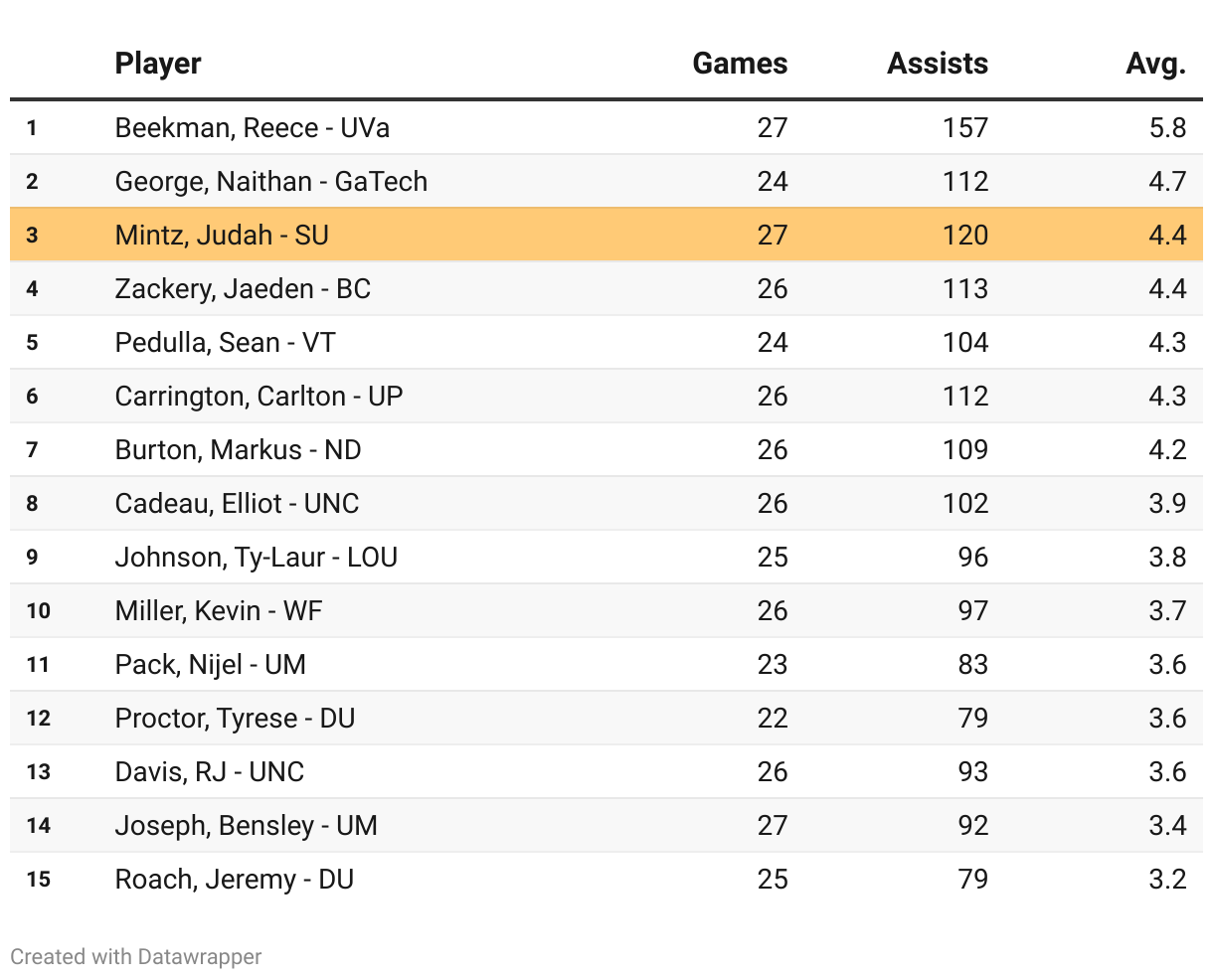Click Zackery, Jaeden - BC entry

click(243, 289)
